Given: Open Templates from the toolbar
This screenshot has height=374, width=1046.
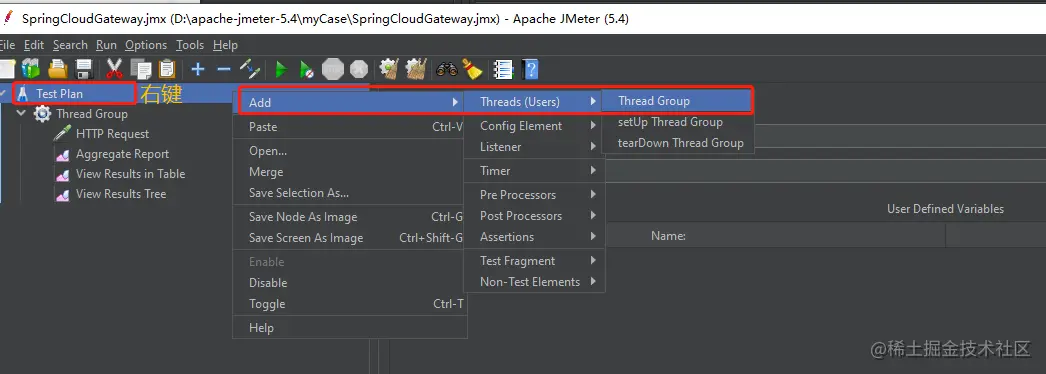Looking at the screenshot, I should click(31, 69).
